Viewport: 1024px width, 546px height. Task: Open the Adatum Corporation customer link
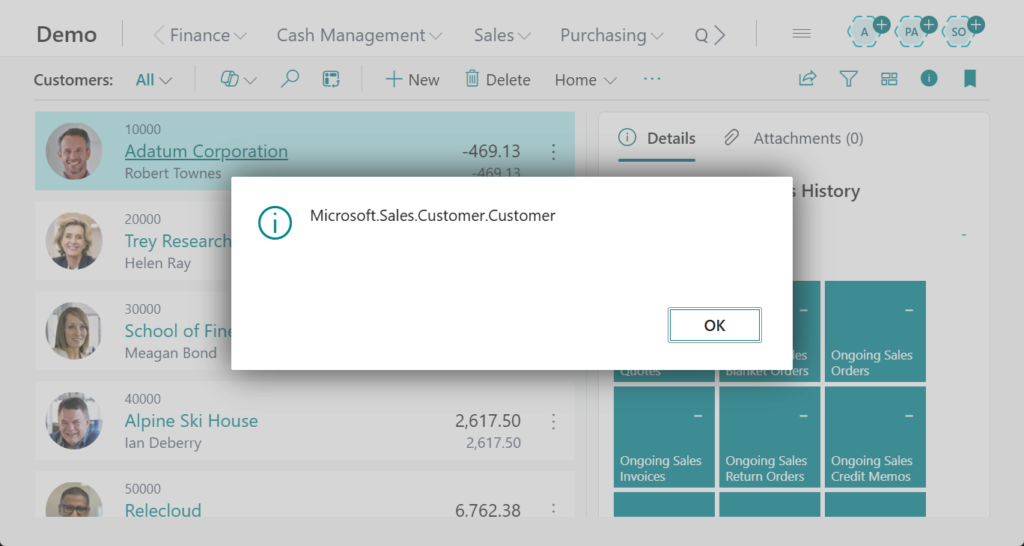(x=206, y=151)
